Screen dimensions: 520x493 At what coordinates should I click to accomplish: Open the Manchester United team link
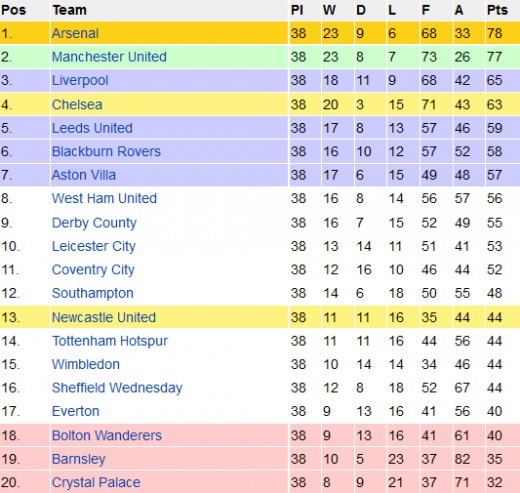[x=109, y=57]
